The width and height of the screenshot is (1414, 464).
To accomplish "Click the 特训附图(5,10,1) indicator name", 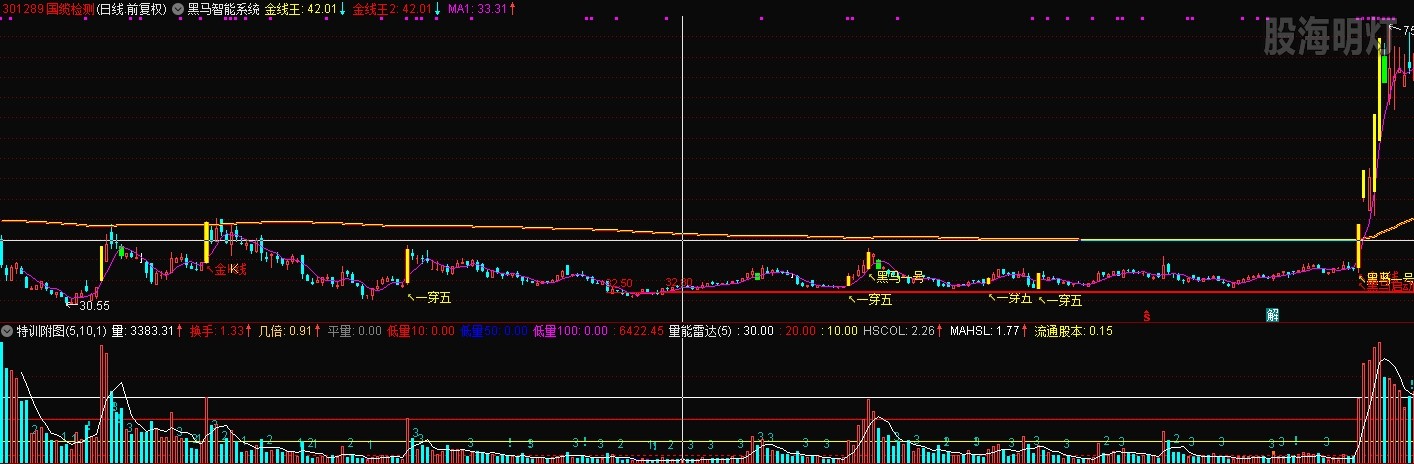I will tap(62, 330).
